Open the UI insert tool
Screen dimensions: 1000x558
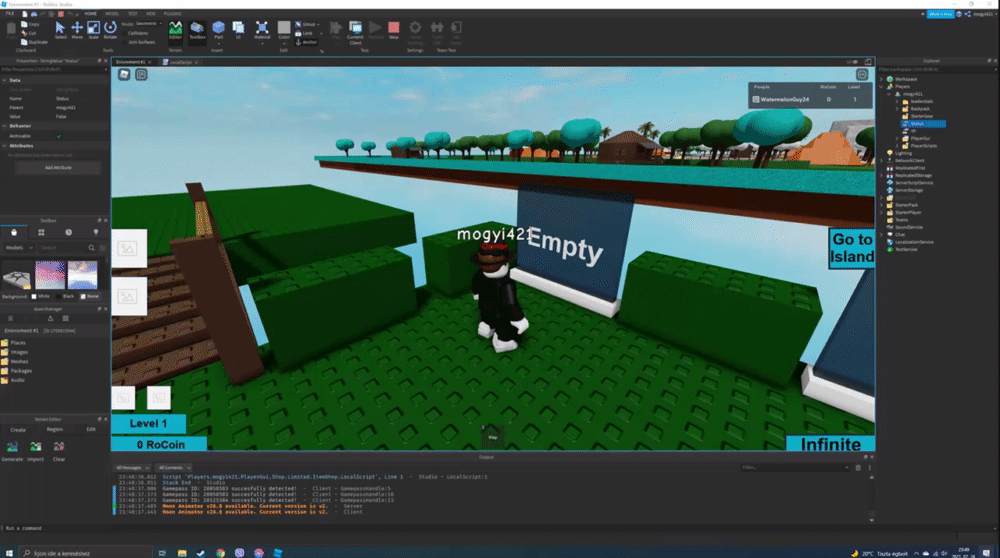click(238, 30)
